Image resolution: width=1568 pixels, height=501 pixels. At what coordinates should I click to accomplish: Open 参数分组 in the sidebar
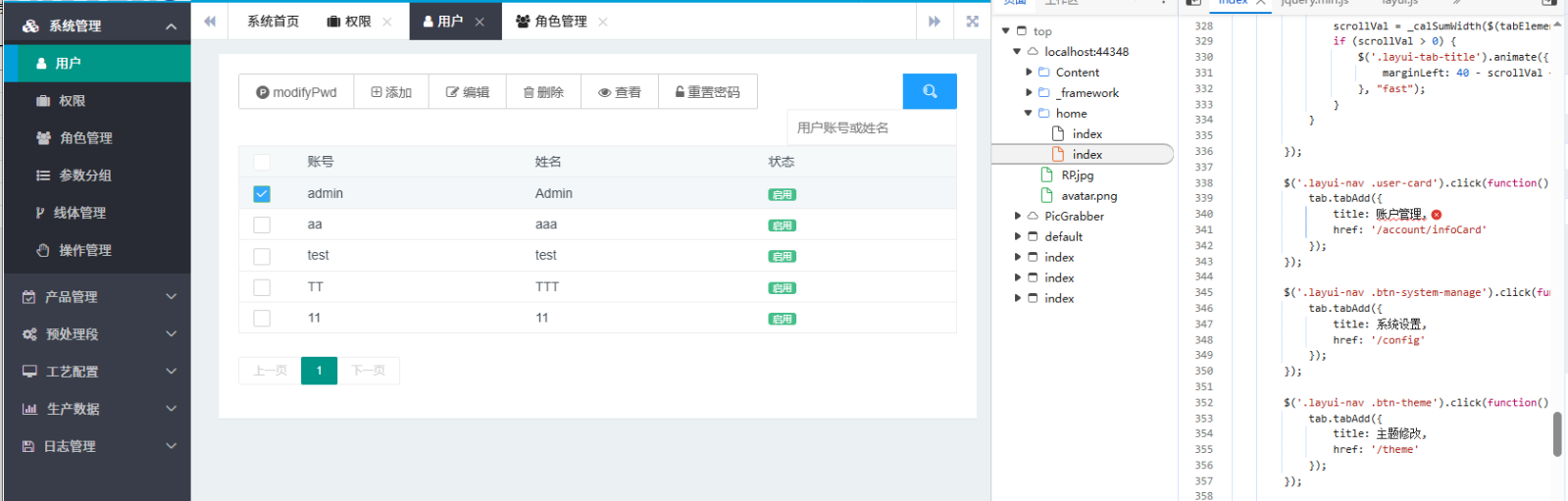98,175
